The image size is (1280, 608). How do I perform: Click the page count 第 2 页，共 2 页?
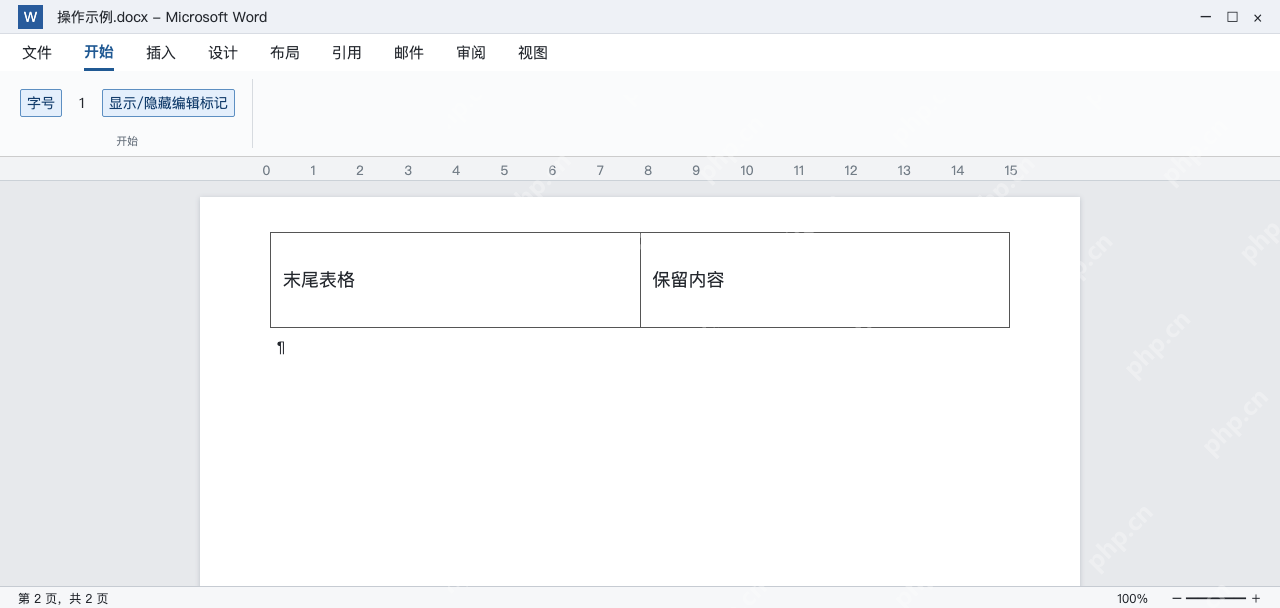point(63,598)
